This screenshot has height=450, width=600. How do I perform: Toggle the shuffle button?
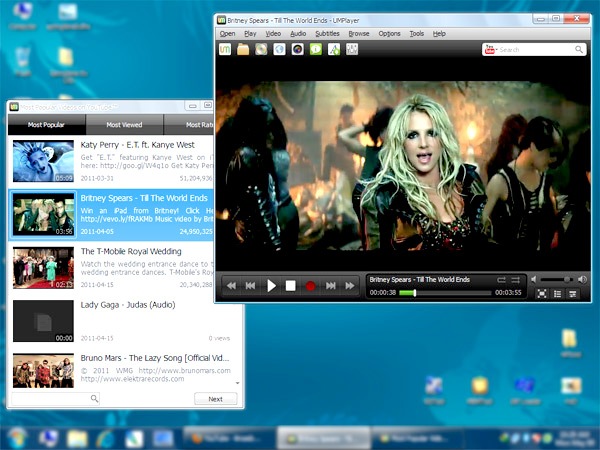(x=516, y=279)
